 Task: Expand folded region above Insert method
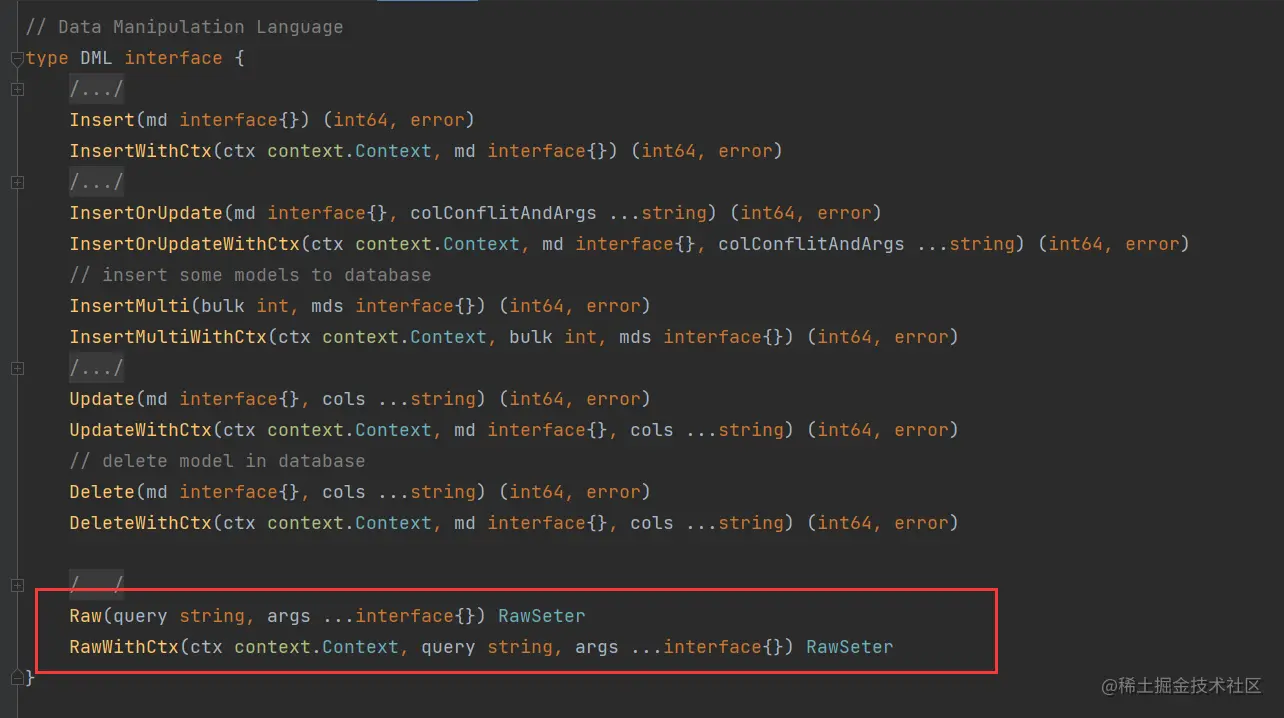17,90
